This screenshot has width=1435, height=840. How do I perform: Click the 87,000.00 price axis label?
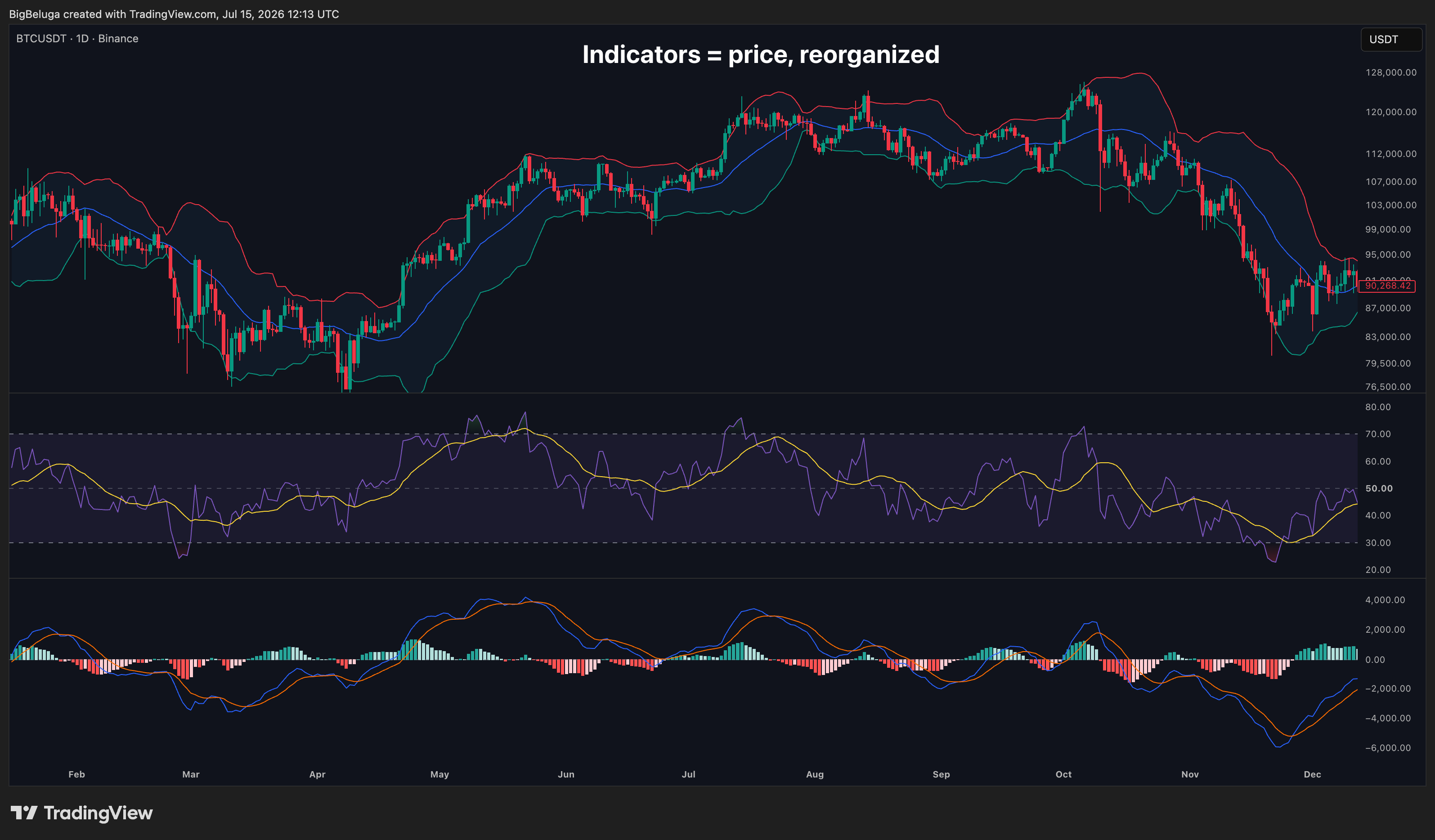(1388, 308)
